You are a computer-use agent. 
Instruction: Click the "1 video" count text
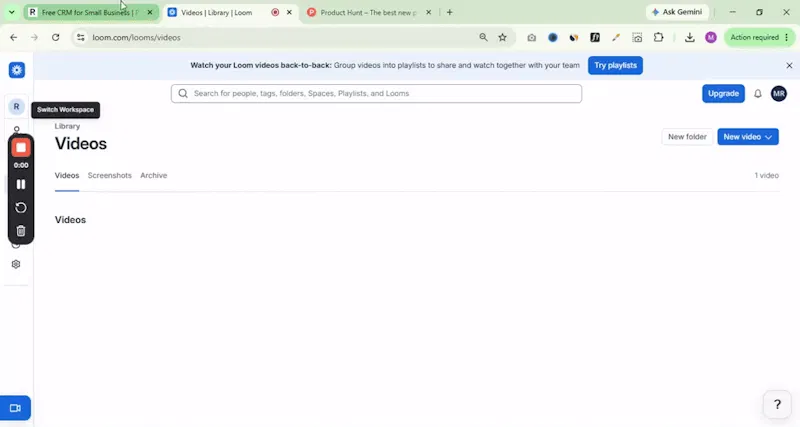(x=766, y=175)
